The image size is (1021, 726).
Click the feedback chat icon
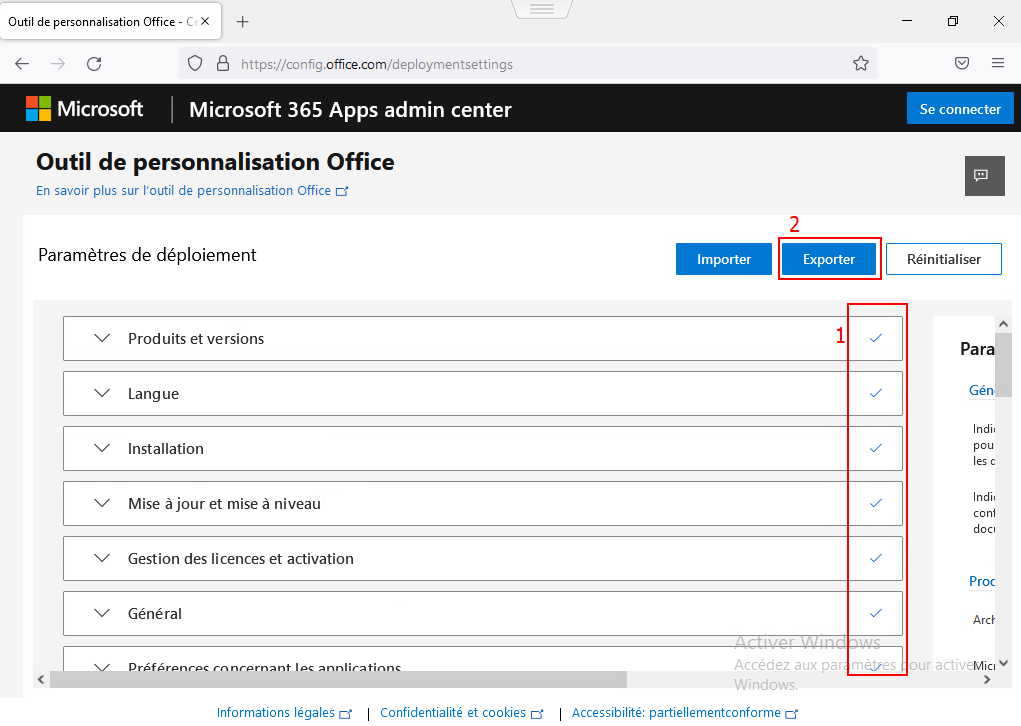click(982, 175)
